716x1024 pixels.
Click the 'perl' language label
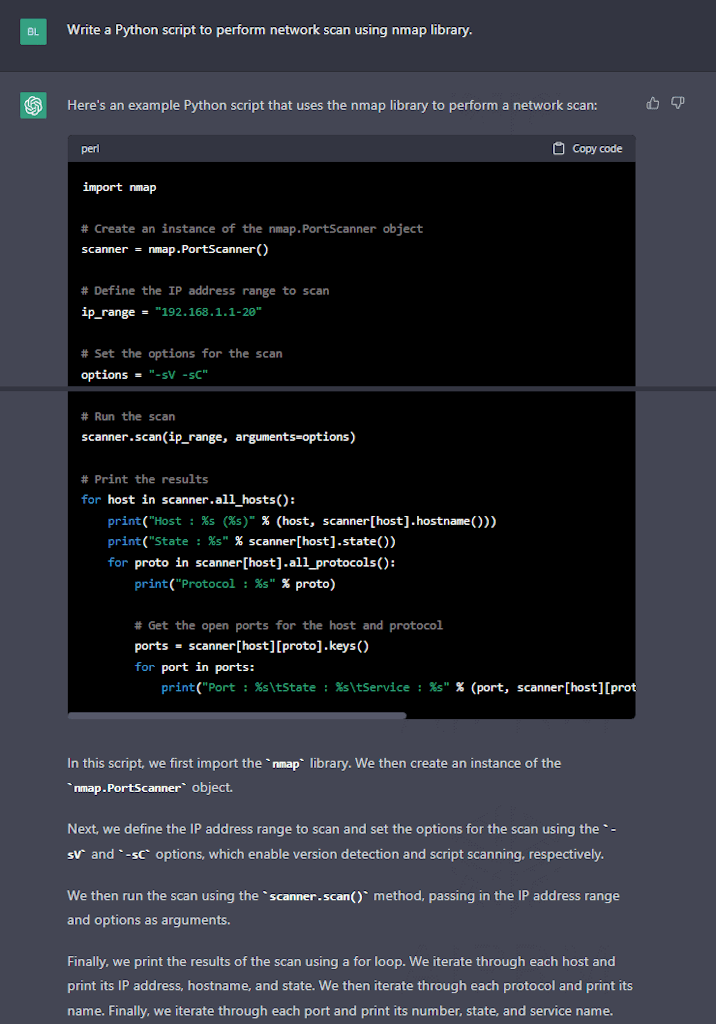(x=90, y=149)
